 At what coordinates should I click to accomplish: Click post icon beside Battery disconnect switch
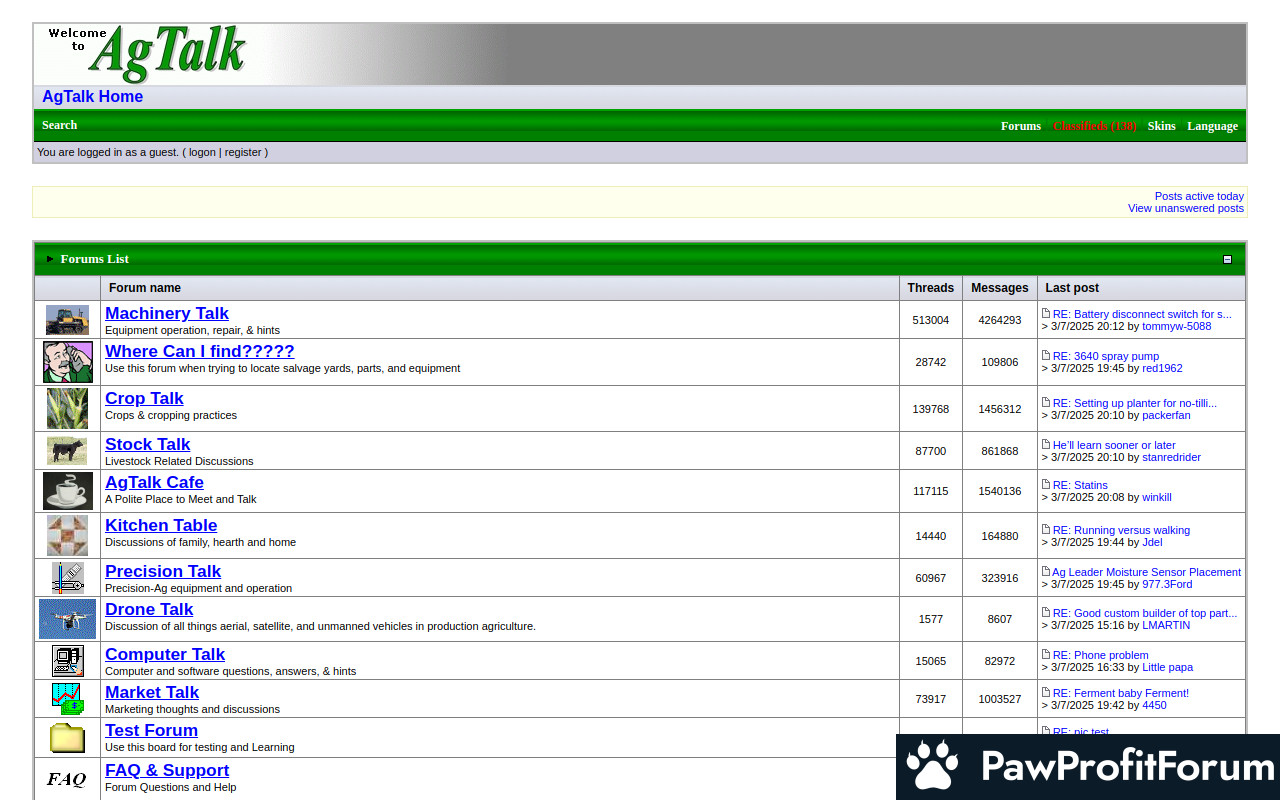coord(1046,313)
